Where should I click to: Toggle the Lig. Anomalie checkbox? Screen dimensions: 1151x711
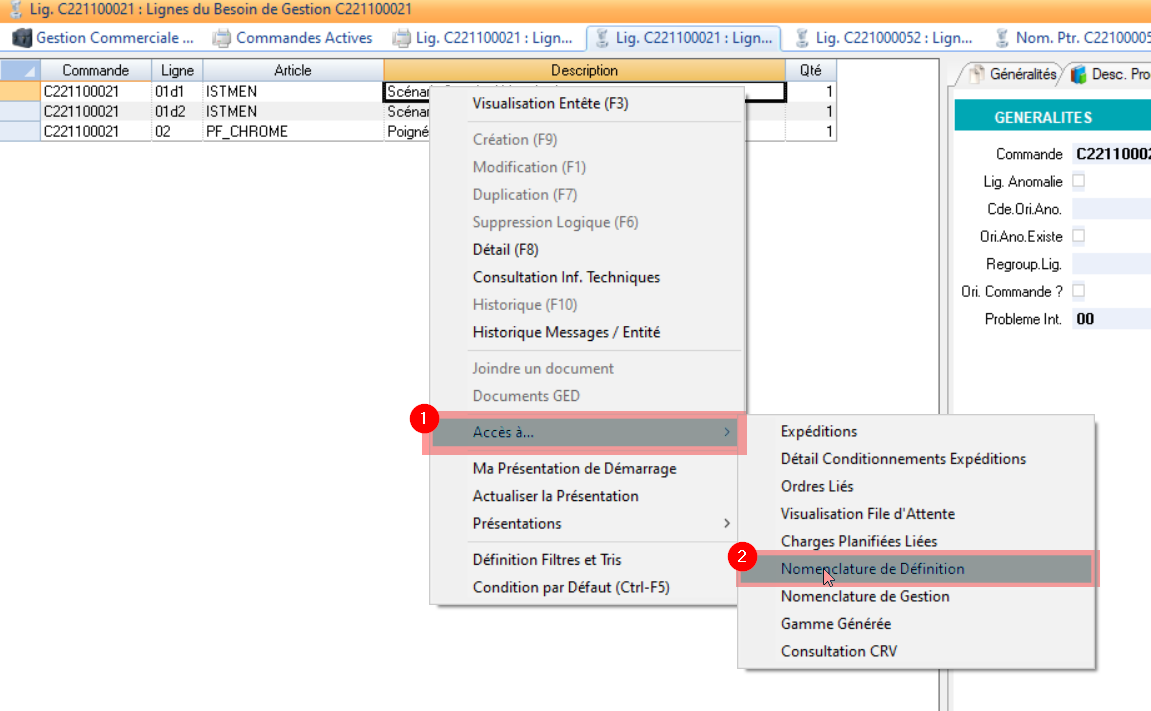click(x=1078, y=182)
